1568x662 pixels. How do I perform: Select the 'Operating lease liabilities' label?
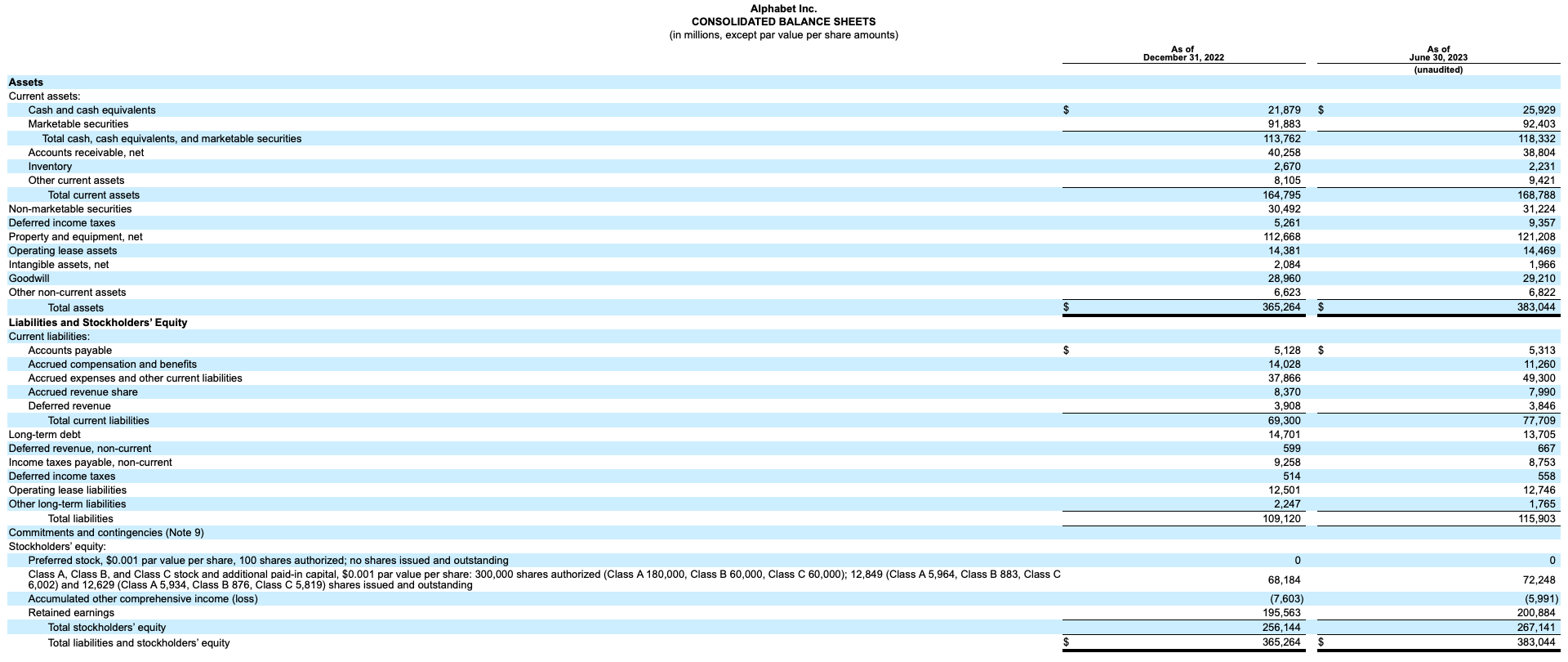[x=67, y=490]
